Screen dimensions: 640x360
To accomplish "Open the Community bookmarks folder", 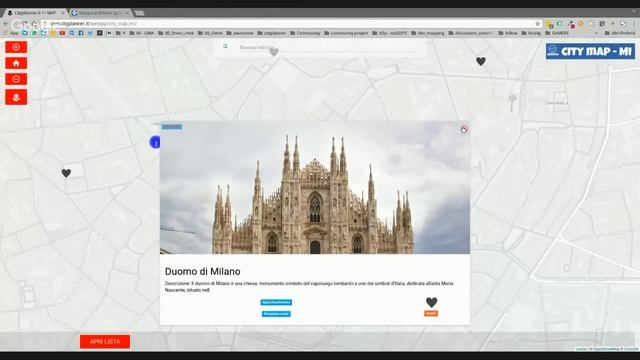I will tap(305, 33).
